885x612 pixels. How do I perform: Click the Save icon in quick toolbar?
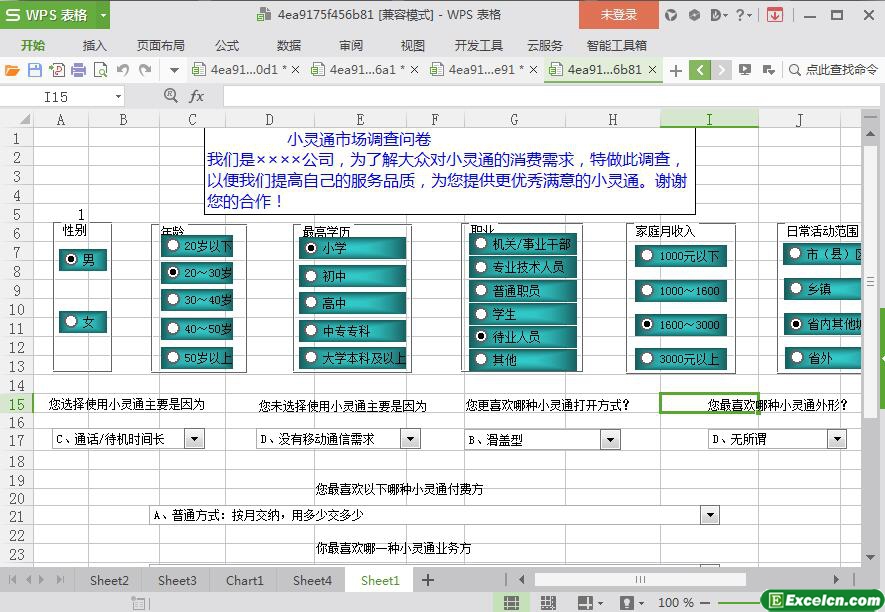tap(34, 70)
